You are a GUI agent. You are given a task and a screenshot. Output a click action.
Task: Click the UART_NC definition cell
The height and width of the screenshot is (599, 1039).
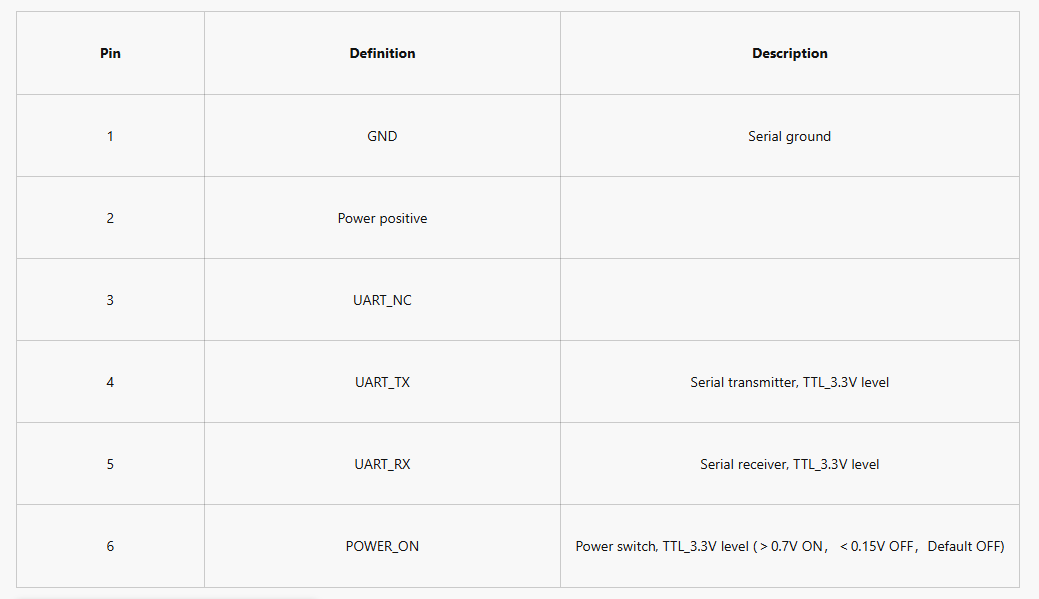click(382, 300)
